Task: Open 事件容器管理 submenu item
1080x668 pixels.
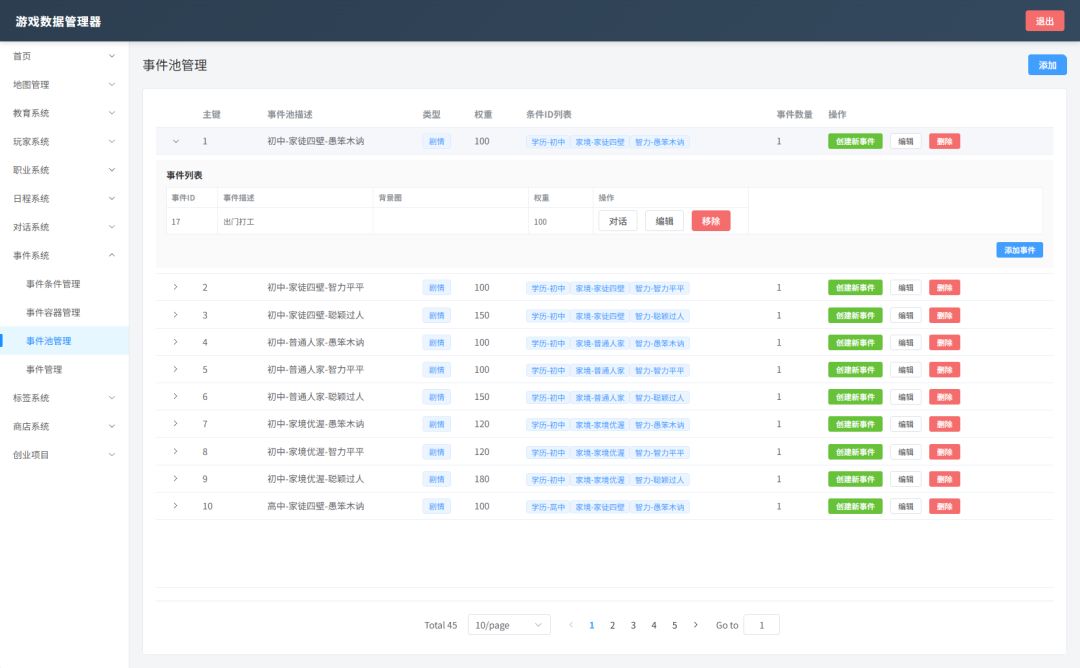Action: pyautogui.click(x=64, y=313)
